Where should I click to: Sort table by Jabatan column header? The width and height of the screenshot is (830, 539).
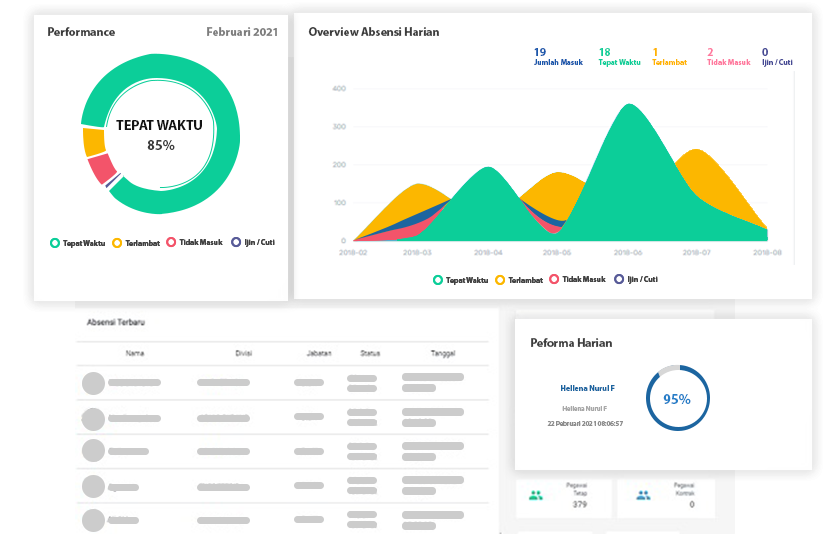[319, 353]
